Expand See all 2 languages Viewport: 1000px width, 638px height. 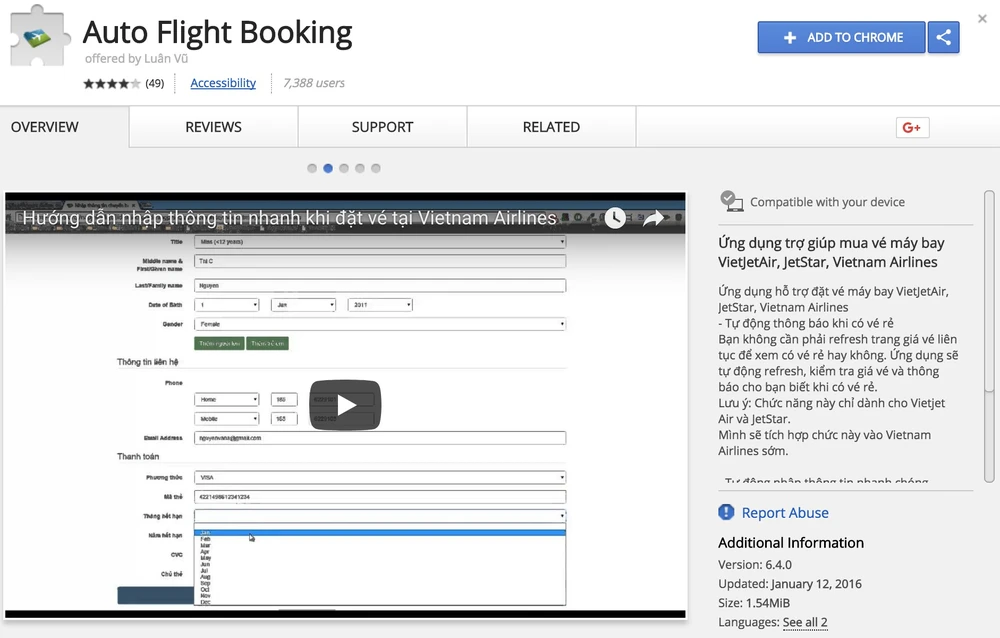point(805,622)
